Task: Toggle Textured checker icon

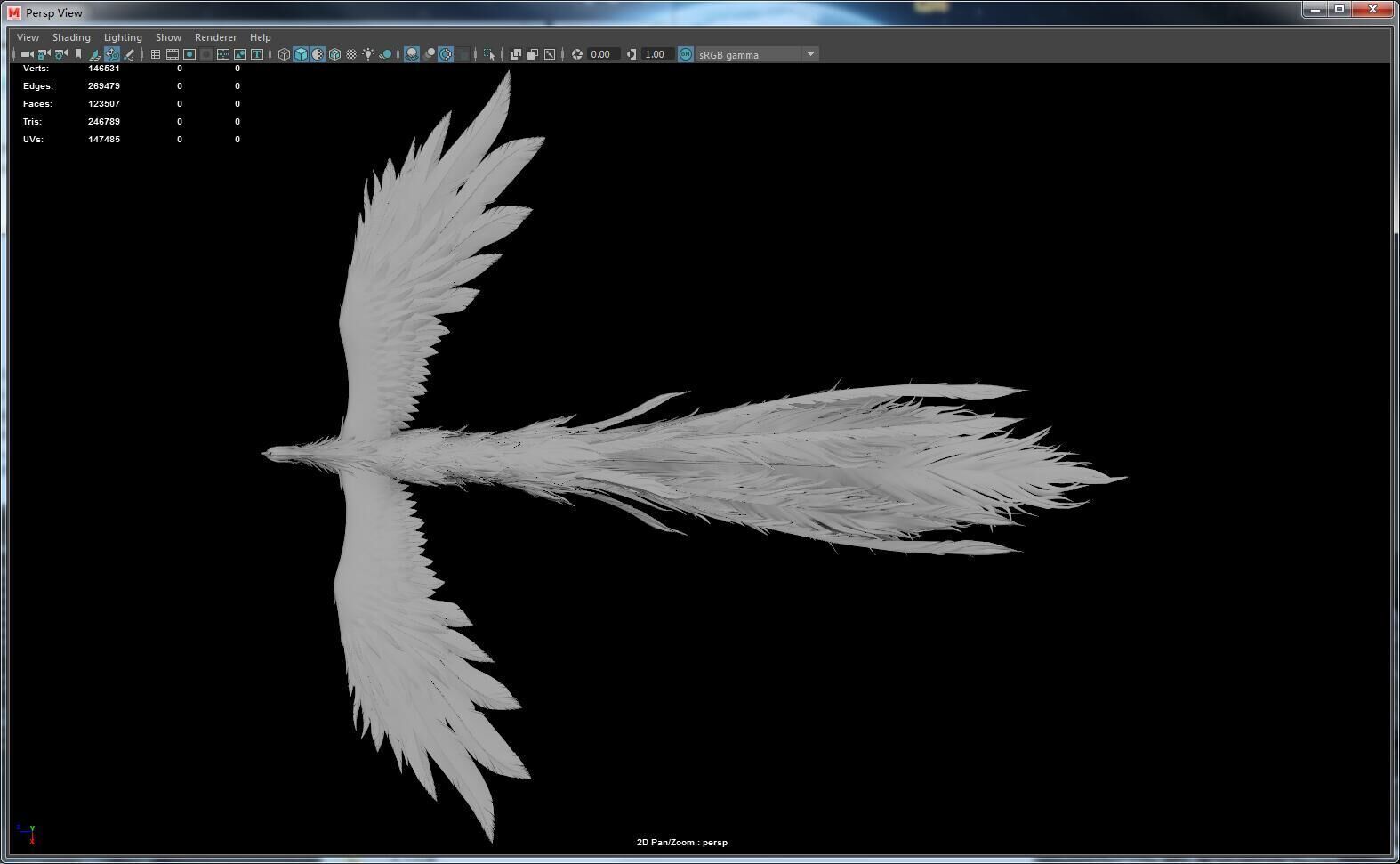Action: (x=351, y=54)
